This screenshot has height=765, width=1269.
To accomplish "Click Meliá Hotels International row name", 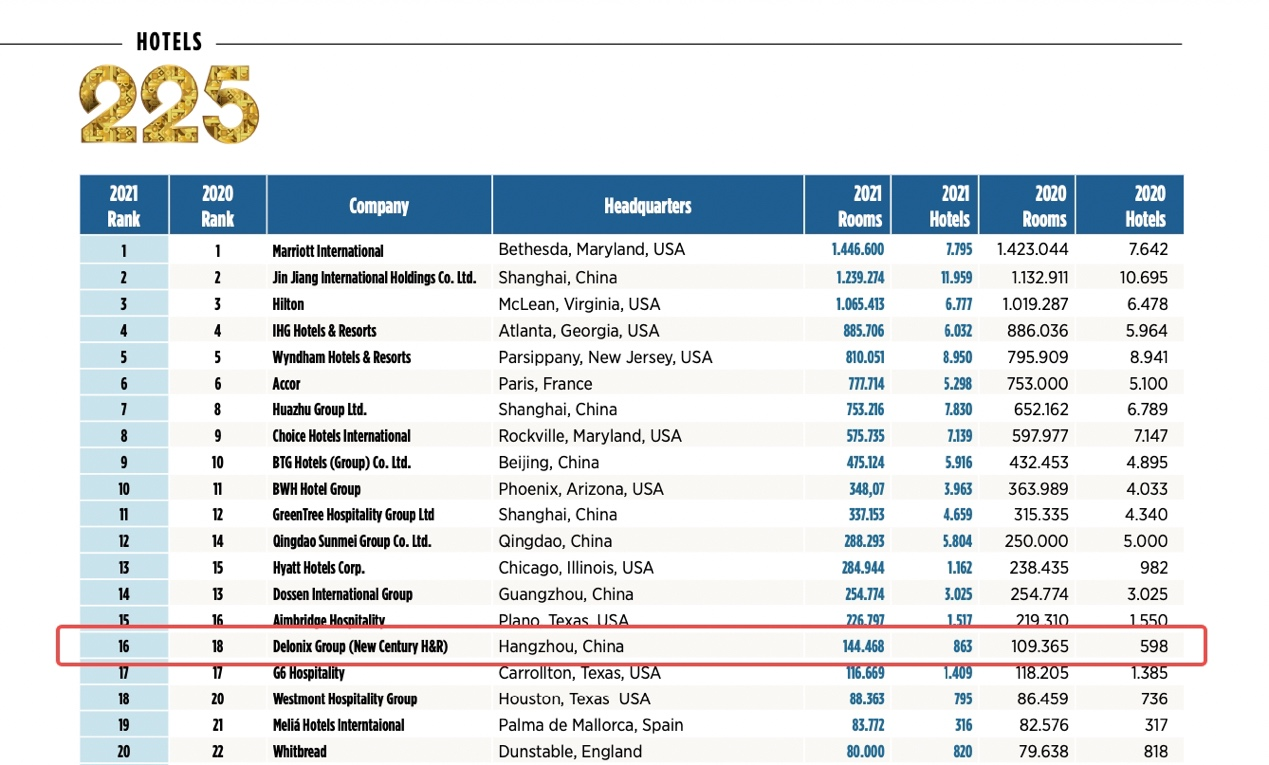I will pos(338,725).
